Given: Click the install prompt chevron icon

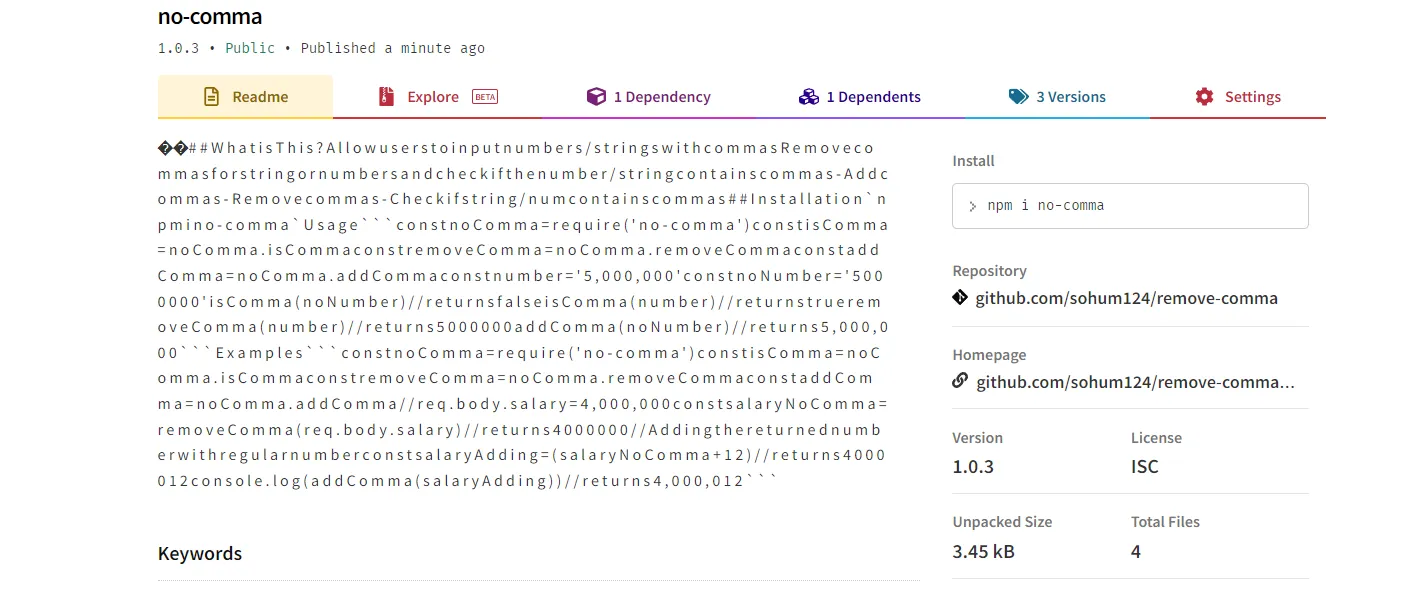Looking at the screenshot, I should (x=972, y=207).
